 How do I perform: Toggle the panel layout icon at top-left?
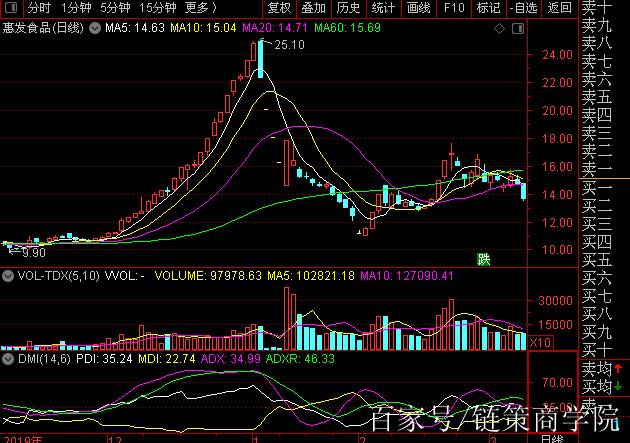(x=11, y=7)
